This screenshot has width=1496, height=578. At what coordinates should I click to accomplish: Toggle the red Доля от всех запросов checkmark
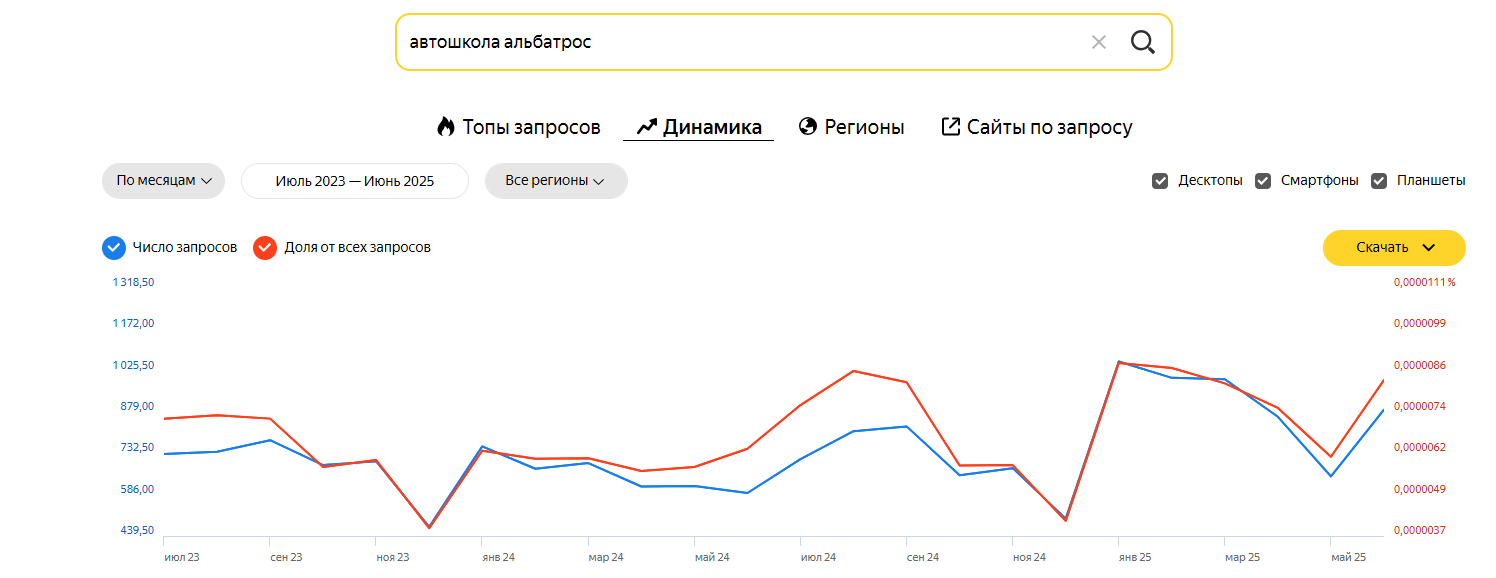[265, 247]
